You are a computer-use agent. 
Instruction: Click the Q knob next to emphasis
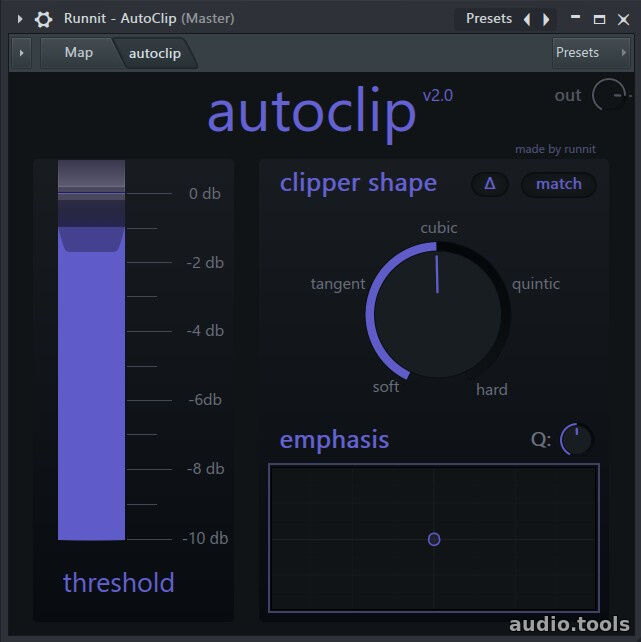point(576,439)
